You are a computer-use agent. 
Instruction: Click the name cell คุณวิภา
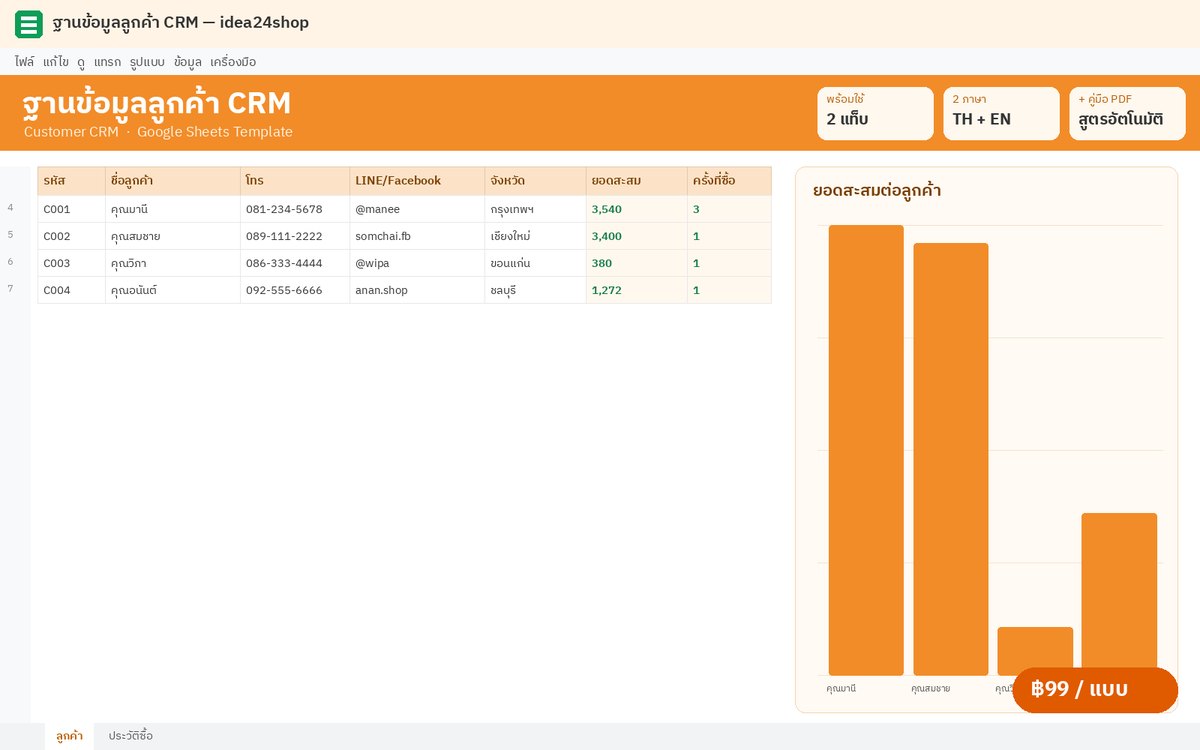[173, 263]
